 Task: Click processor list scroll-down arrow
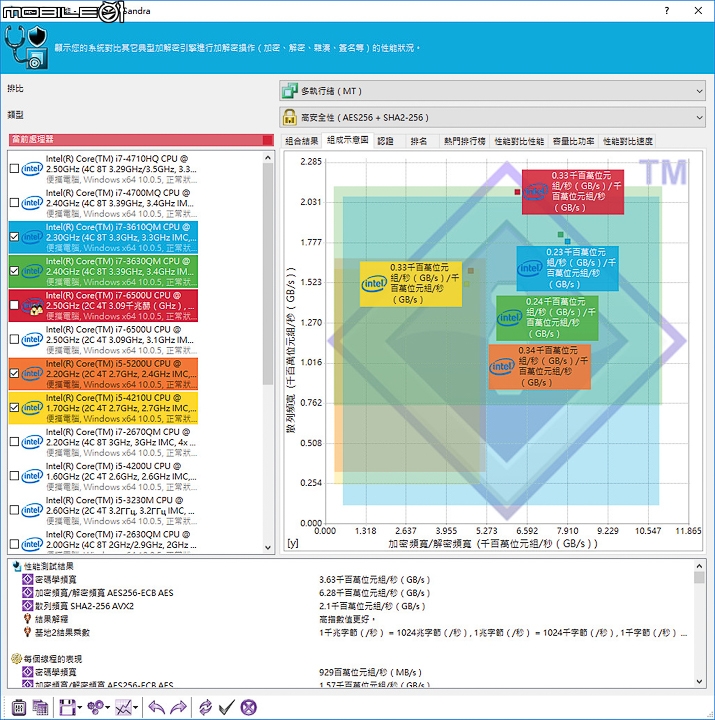tap(268, 547)
